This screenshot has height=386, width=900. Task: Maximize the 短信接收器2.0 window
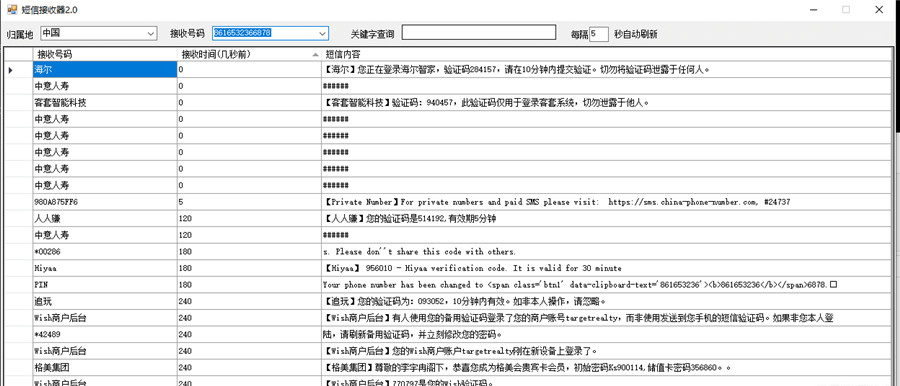tap(845, 9)
